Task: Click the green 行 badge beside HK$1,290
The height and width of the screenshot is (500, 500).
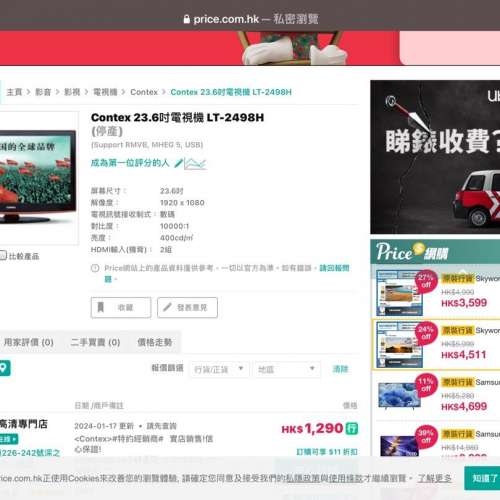Action: [352, 428]
